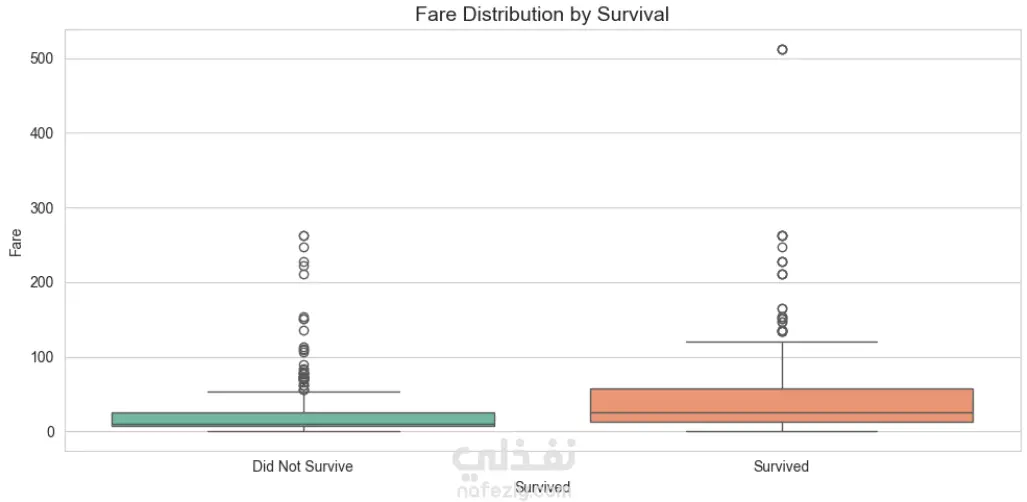The image size is (1027, 502).
Task: Click the 100 tick label on y-axis
Action: pyautogui.click(x=41, y=357)
